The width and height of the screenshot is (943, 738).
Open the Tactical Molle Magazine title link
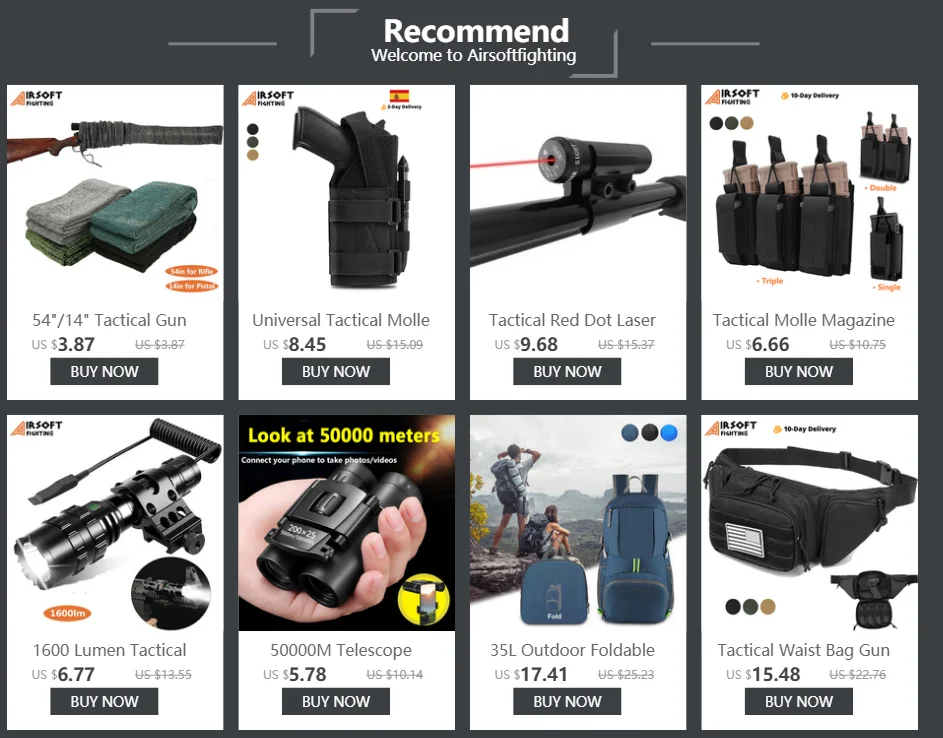tap(803, 320)
